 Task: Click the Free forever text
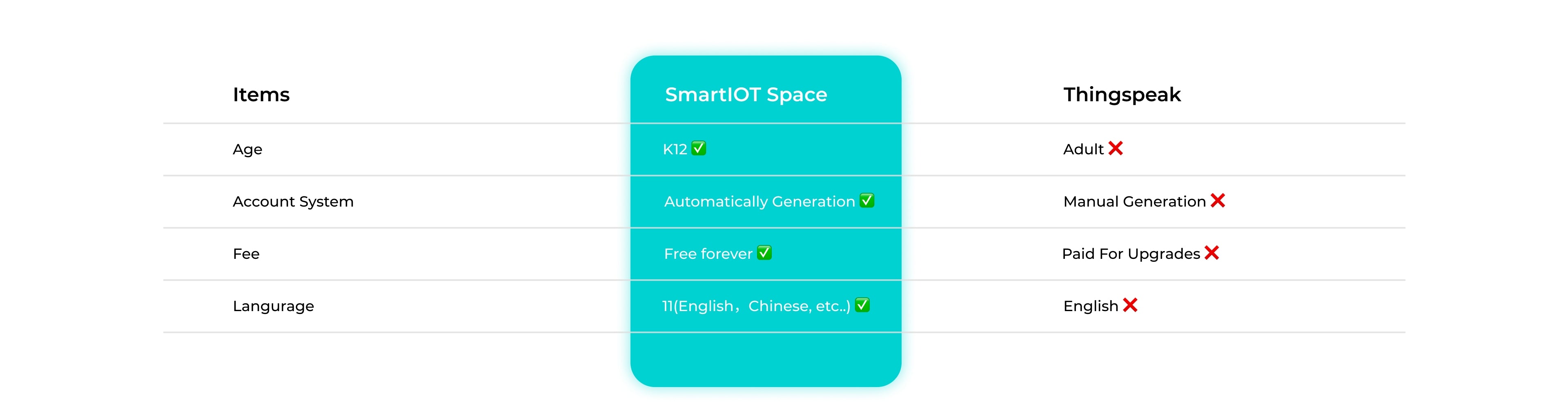pyautogui.click(x=708, y=254)
